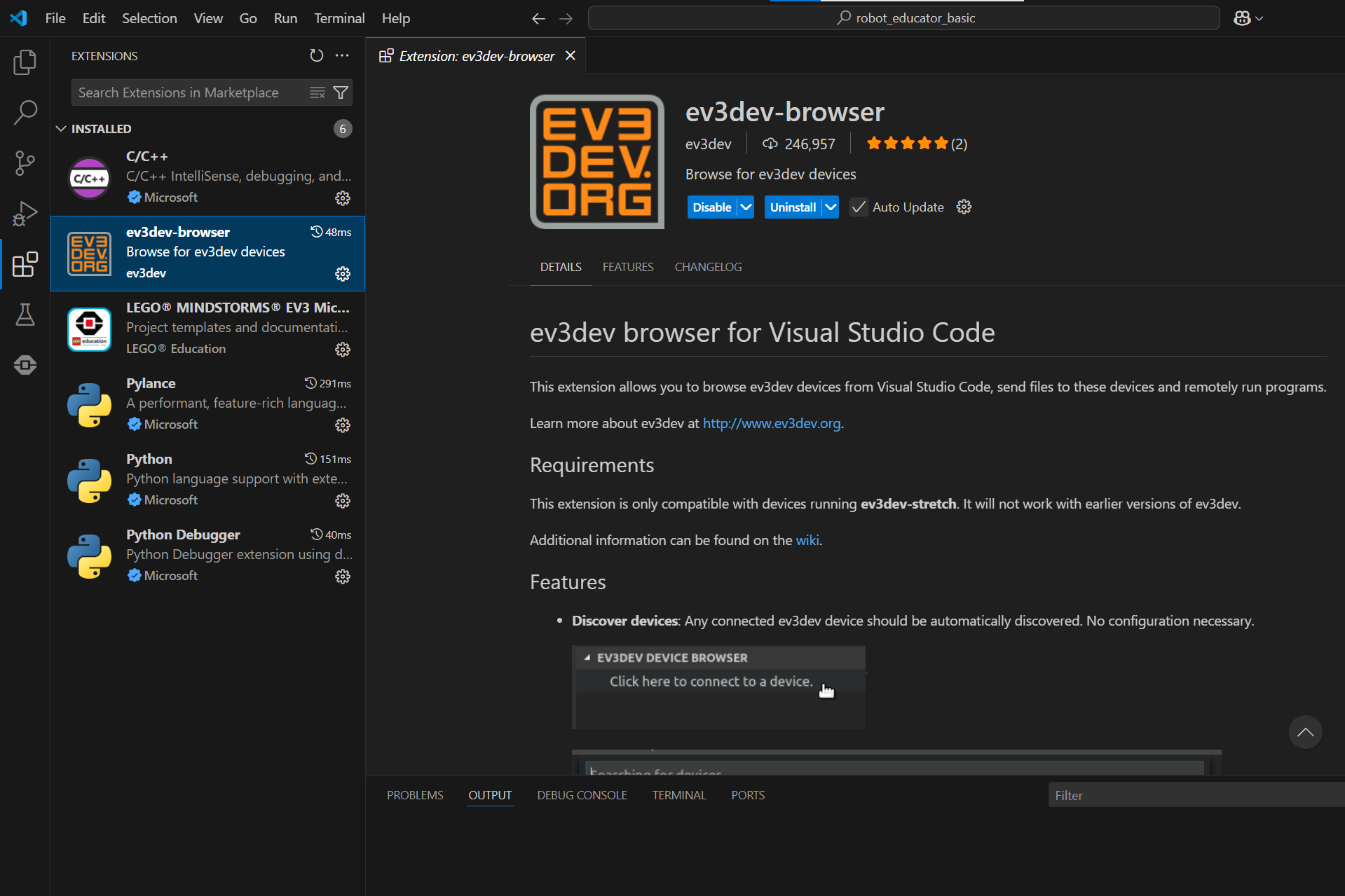Open the Extensions view in activity bar
This screenshot has height=896, width=1345.
[25, 264]
